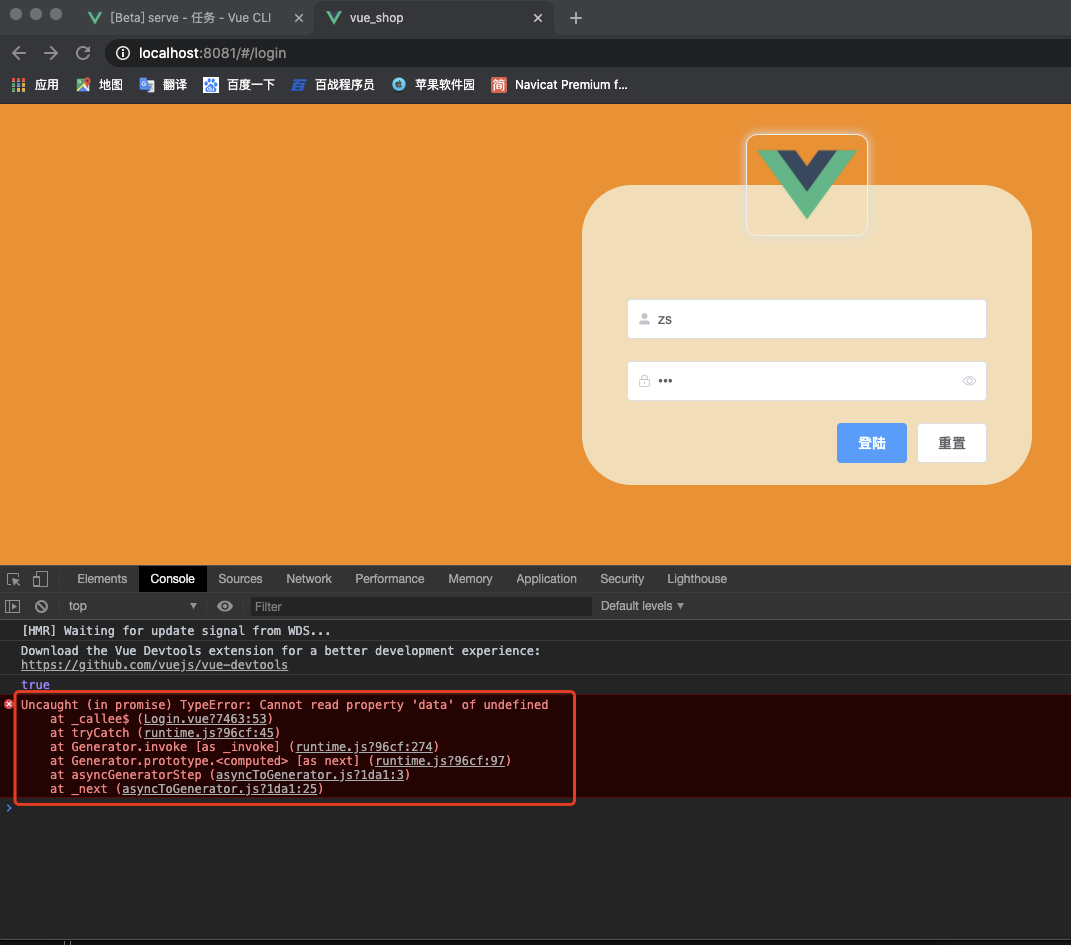Close the vue_shop tab

[x=538, y=18]
